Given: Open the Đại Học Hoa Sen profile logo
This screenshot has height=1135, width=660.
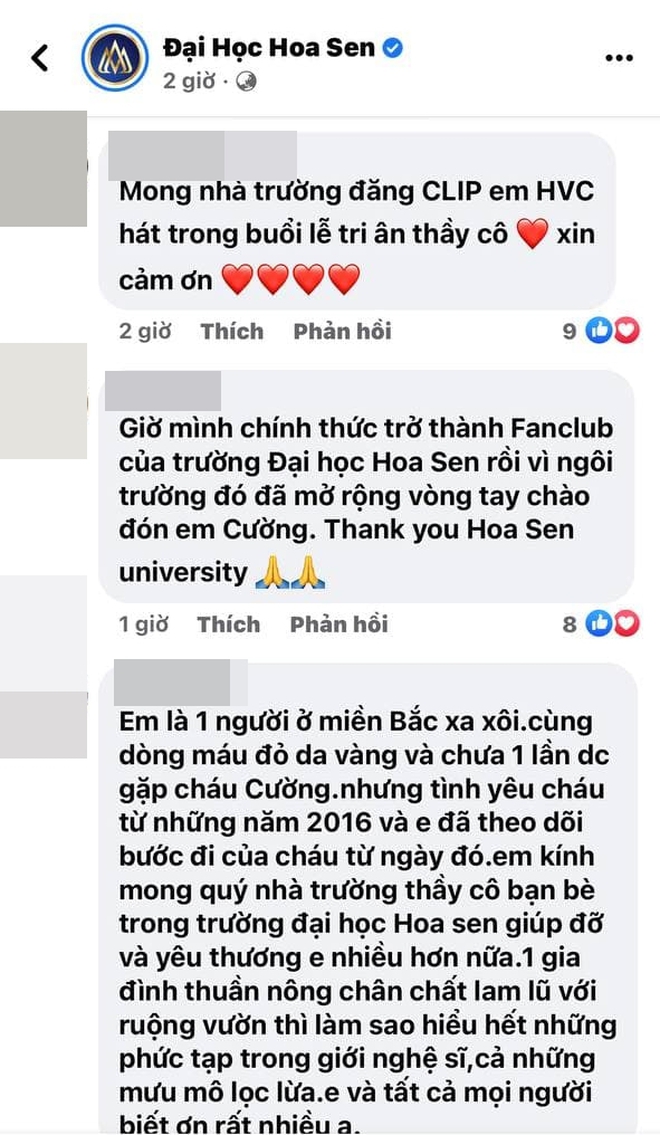Looking at the screenshot, I should tap(115, 57).
